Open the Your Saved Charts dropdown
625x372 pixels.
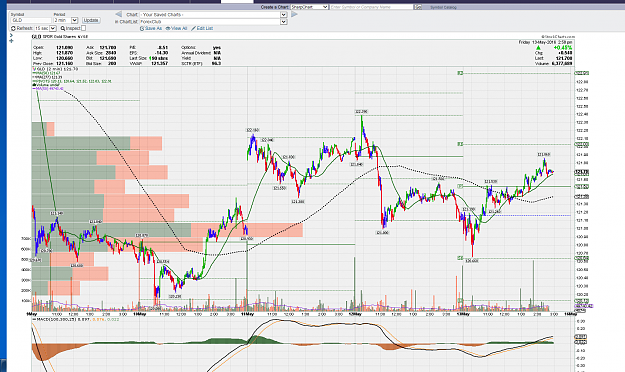tap(213, 15)
